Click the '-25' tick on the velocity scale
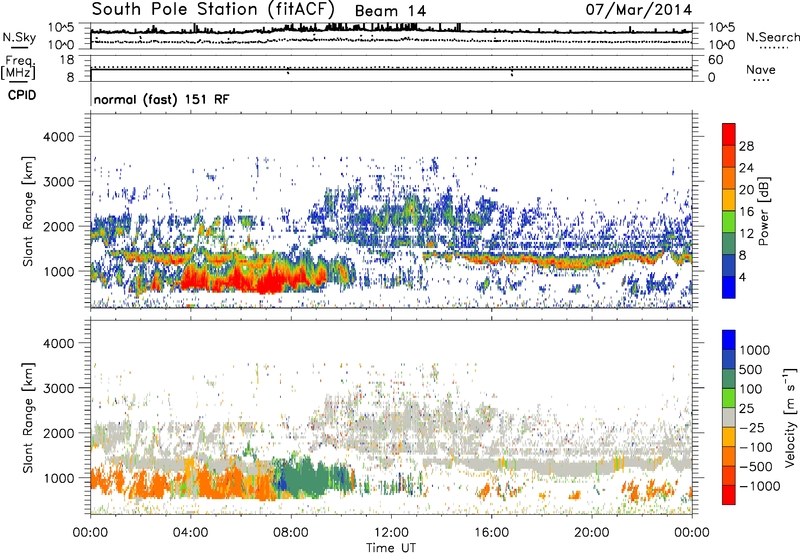The width and height of the screenshot is (800, 554). 751,427
